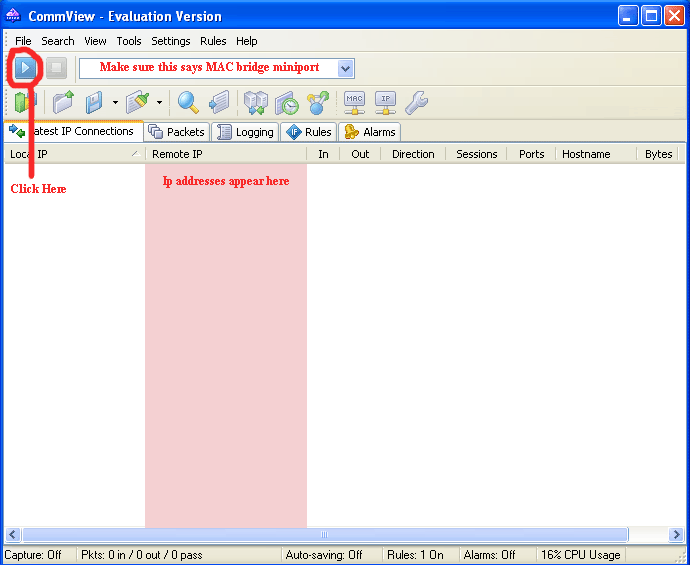Open the IP aliases icon
The width and height of the screenshot is (690, 565).
(x=385, y=103)
